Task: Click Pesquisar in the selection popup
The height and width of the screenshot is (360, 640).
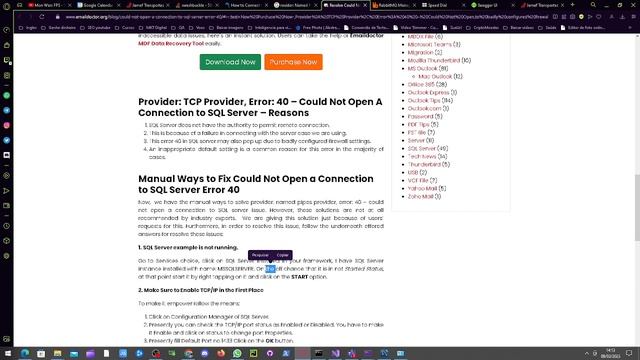Action: 260,255
